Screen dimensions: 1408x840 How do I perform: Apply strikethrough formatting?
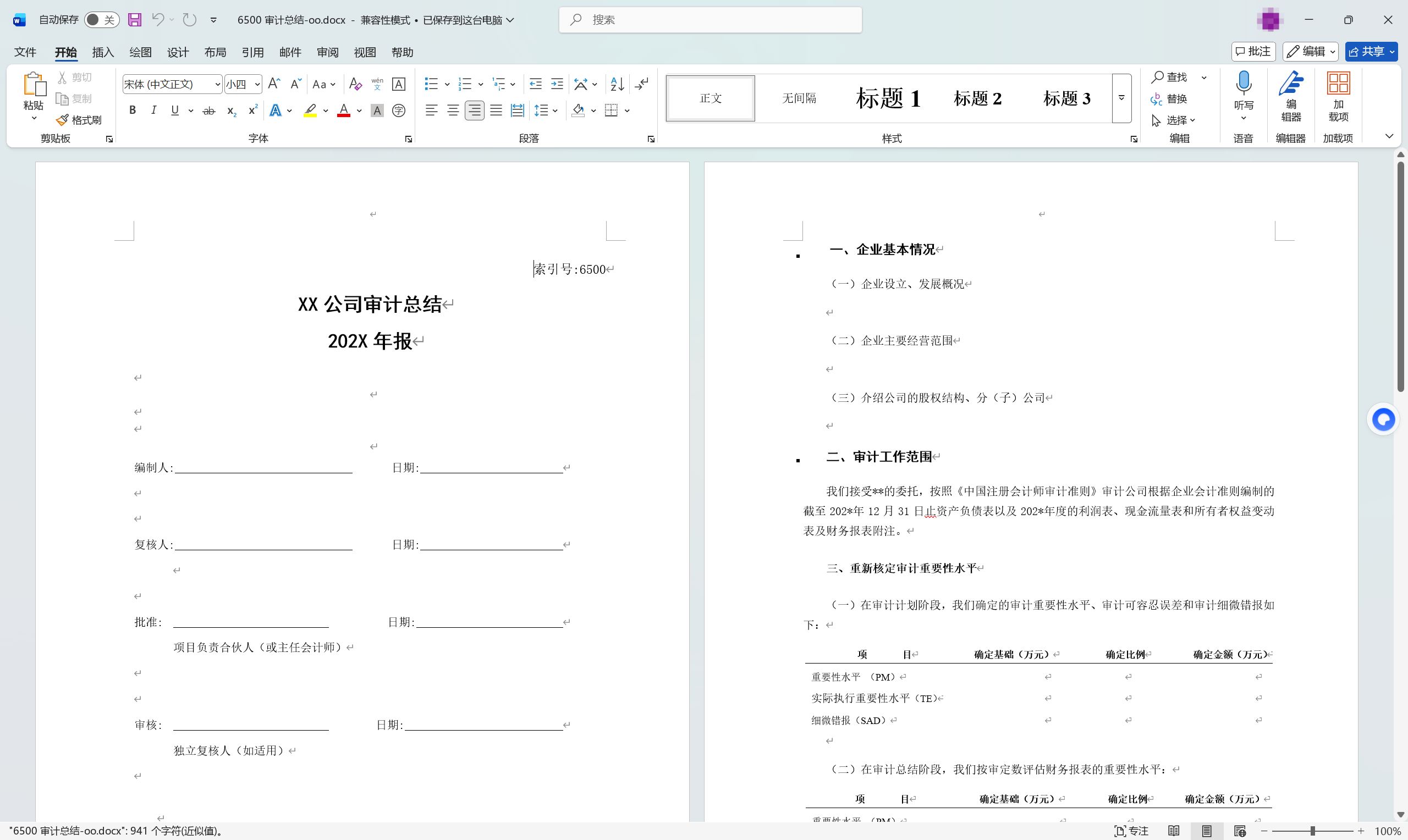point(209,110)
